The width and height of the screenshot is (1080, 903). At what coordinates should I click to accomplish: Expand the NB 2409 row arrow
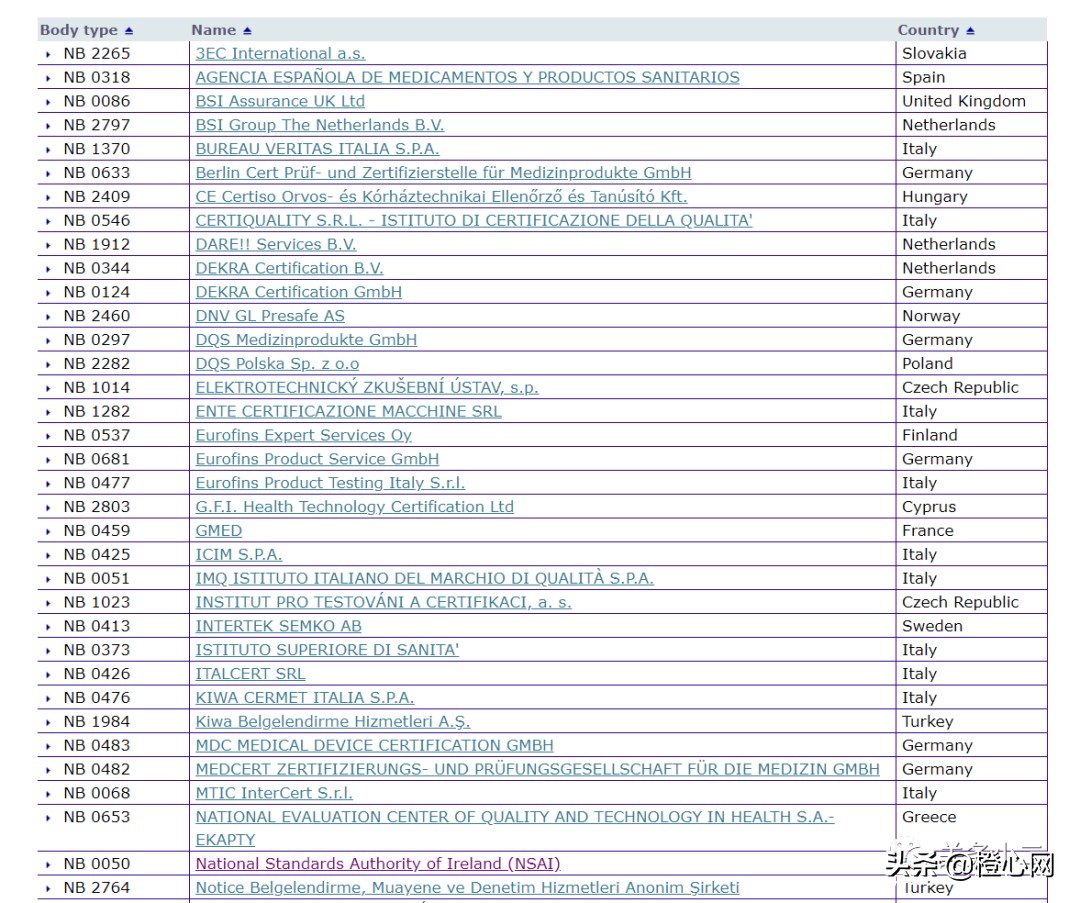tap(48, 198)
